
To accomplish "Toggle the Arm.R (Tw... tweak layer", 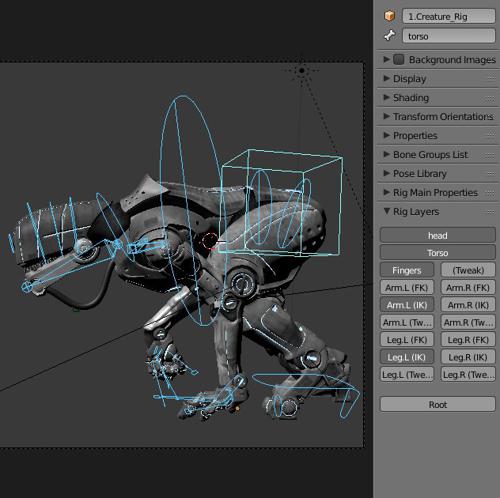I will click(x=468, y=322).
